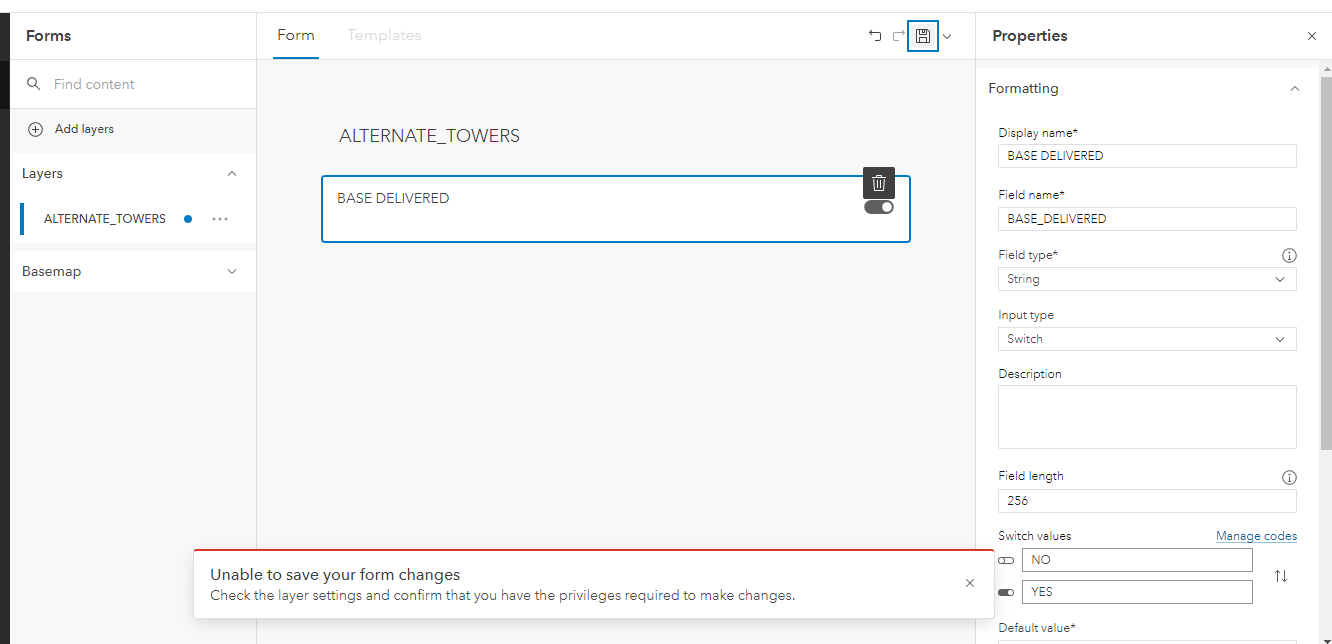Open ALTERNATE_TOWERS layer options ellipsis
1332x644 pixels.
tap(220, 219)
